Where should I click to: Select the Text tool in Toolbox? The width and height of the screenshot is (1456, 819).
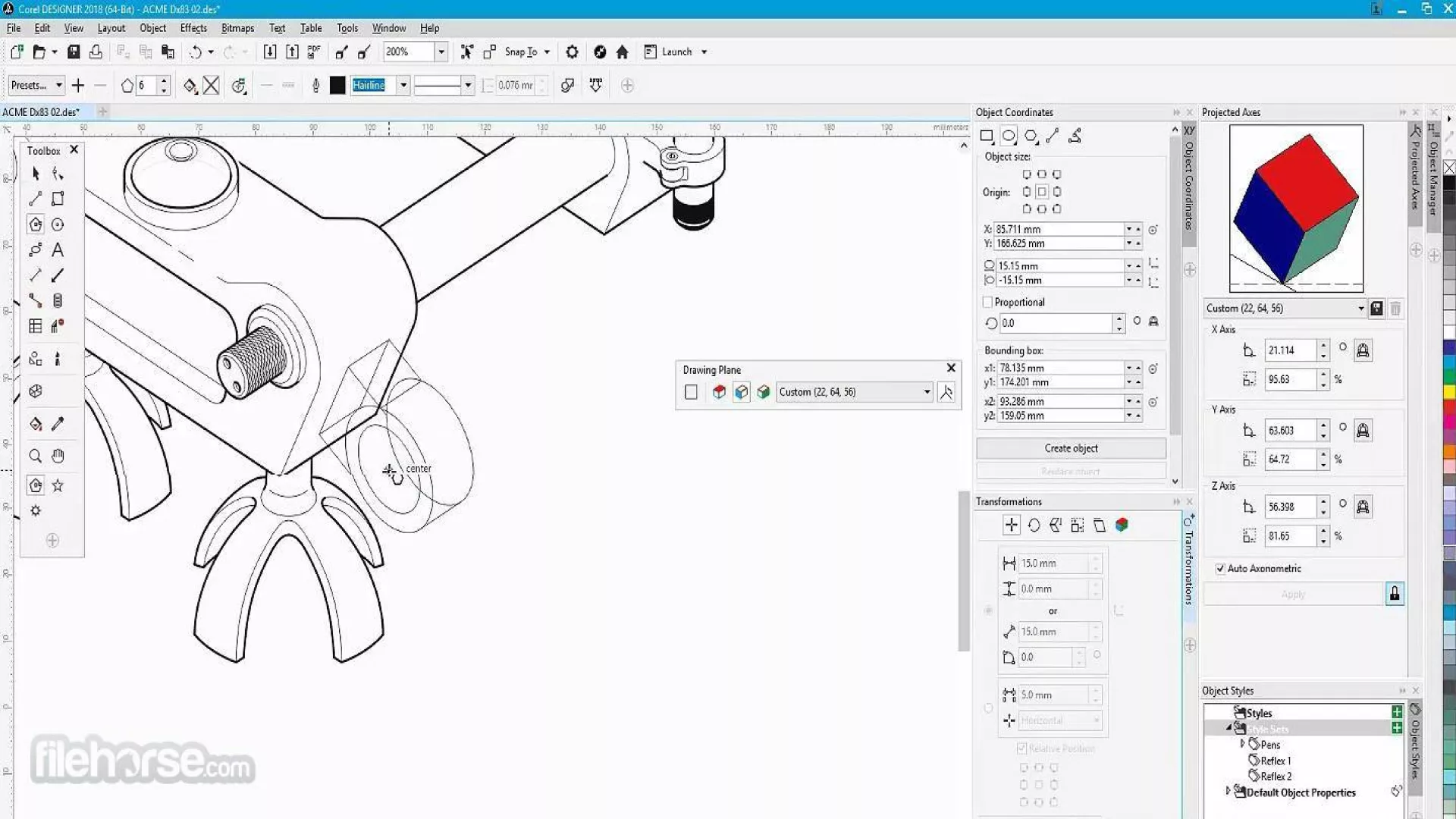(x=58, y=250)
